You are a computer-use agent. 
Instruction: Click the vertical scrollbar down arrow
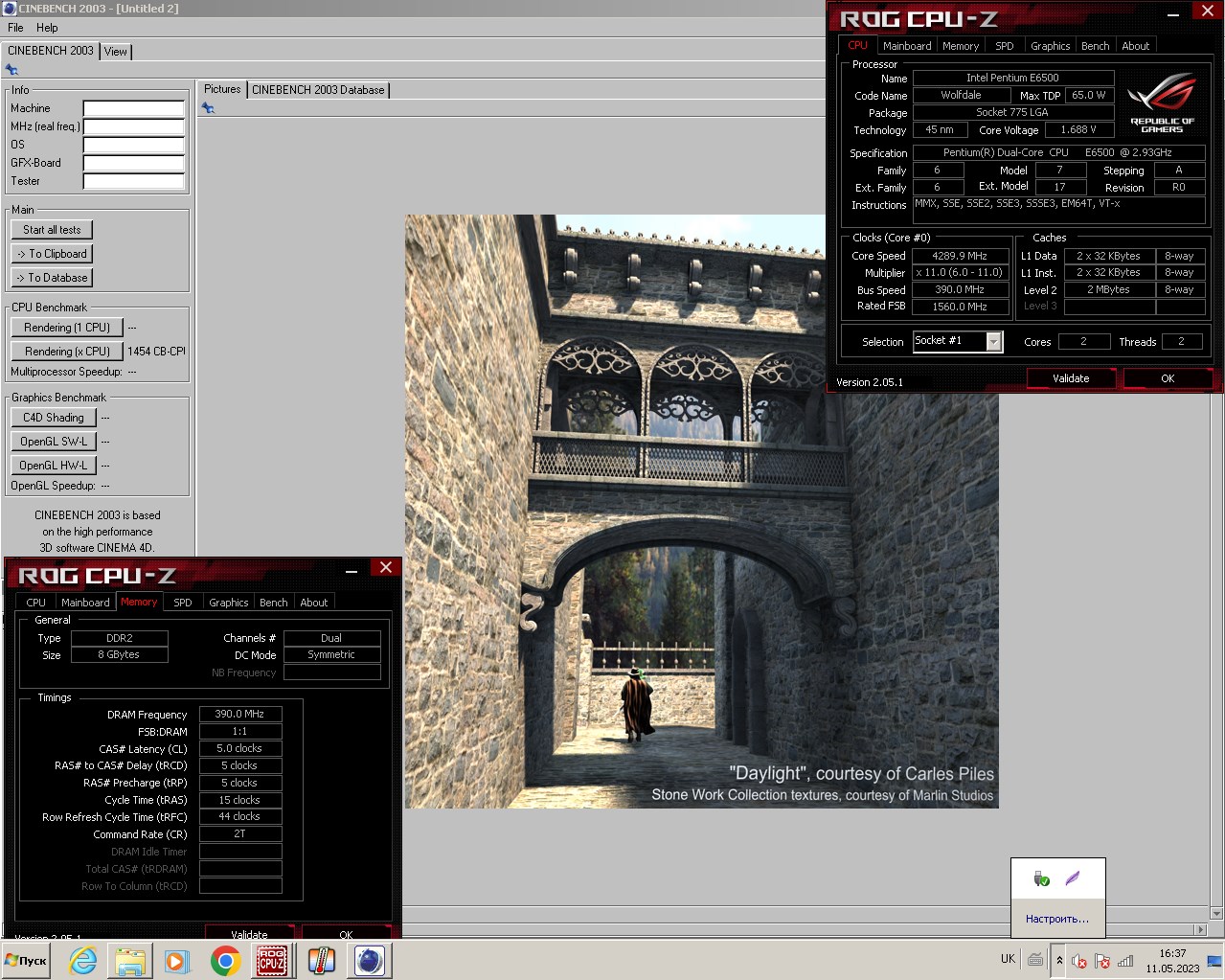(x=1216, y=913)
